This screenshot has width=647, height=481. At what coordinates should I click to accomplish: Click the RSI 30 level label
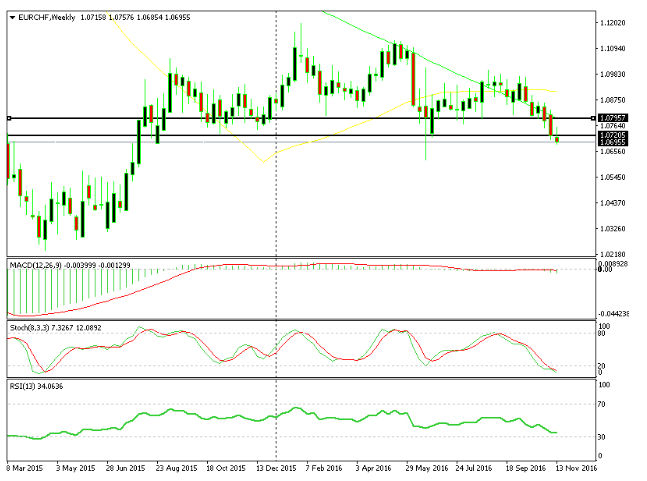pos(602,437)
